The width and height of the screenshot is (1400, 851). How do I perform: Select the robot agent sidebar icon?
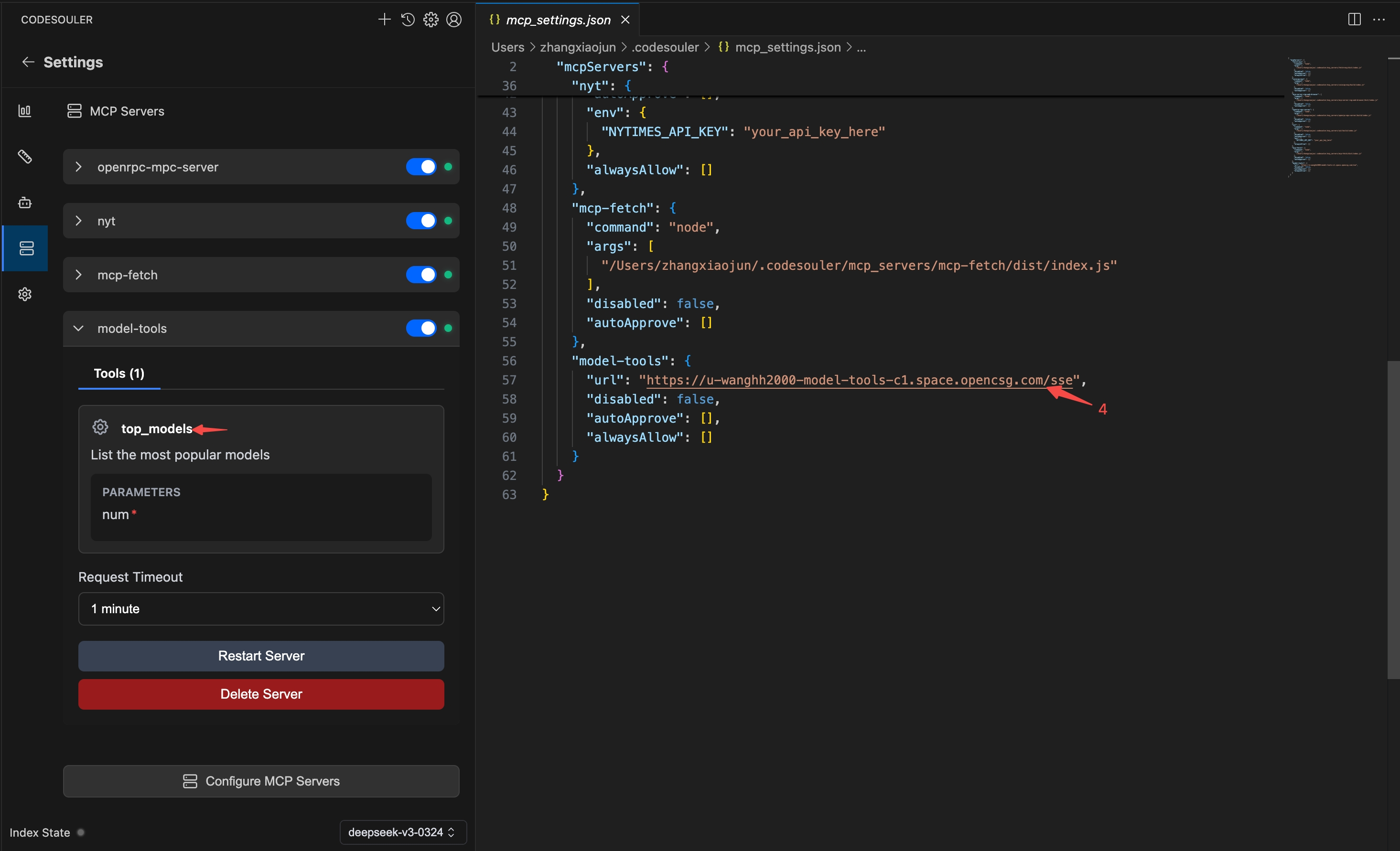pyautogui.click(x=24, y=202)
